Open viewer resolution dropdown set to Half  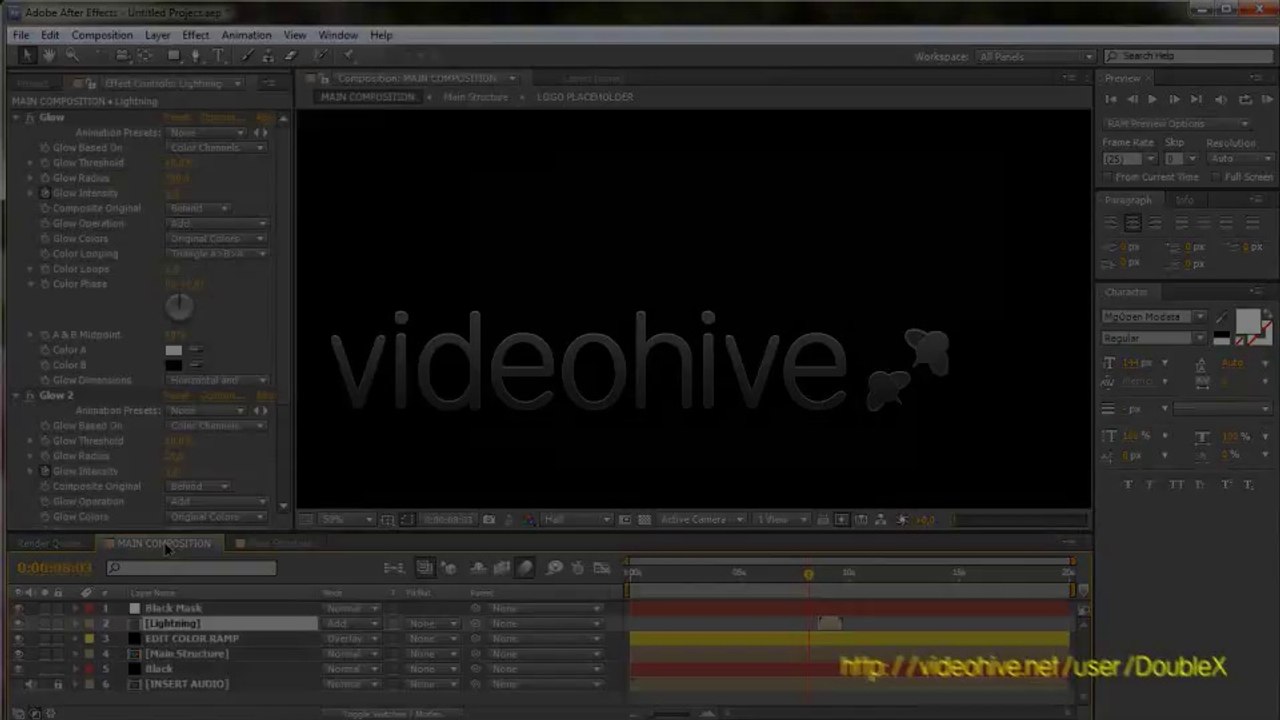pos(577,520)
